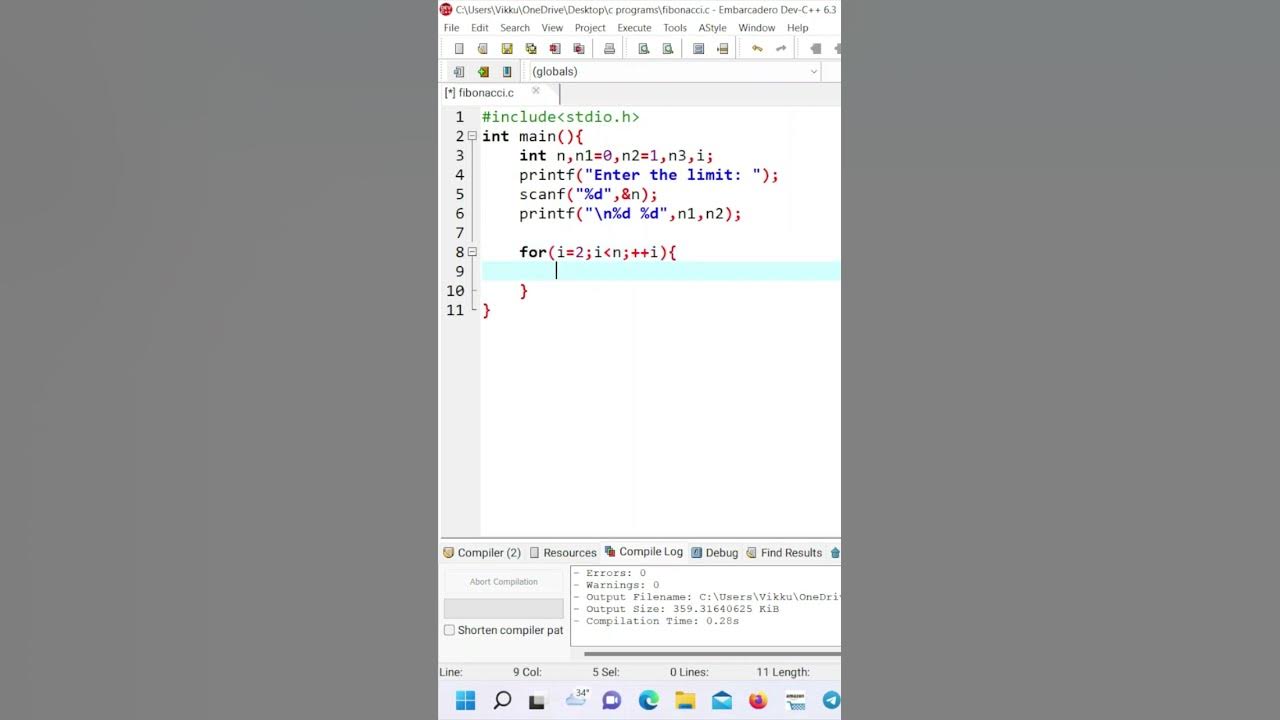Click the Redo toolbar icon

pyautogui.click(x=781, y=49)
